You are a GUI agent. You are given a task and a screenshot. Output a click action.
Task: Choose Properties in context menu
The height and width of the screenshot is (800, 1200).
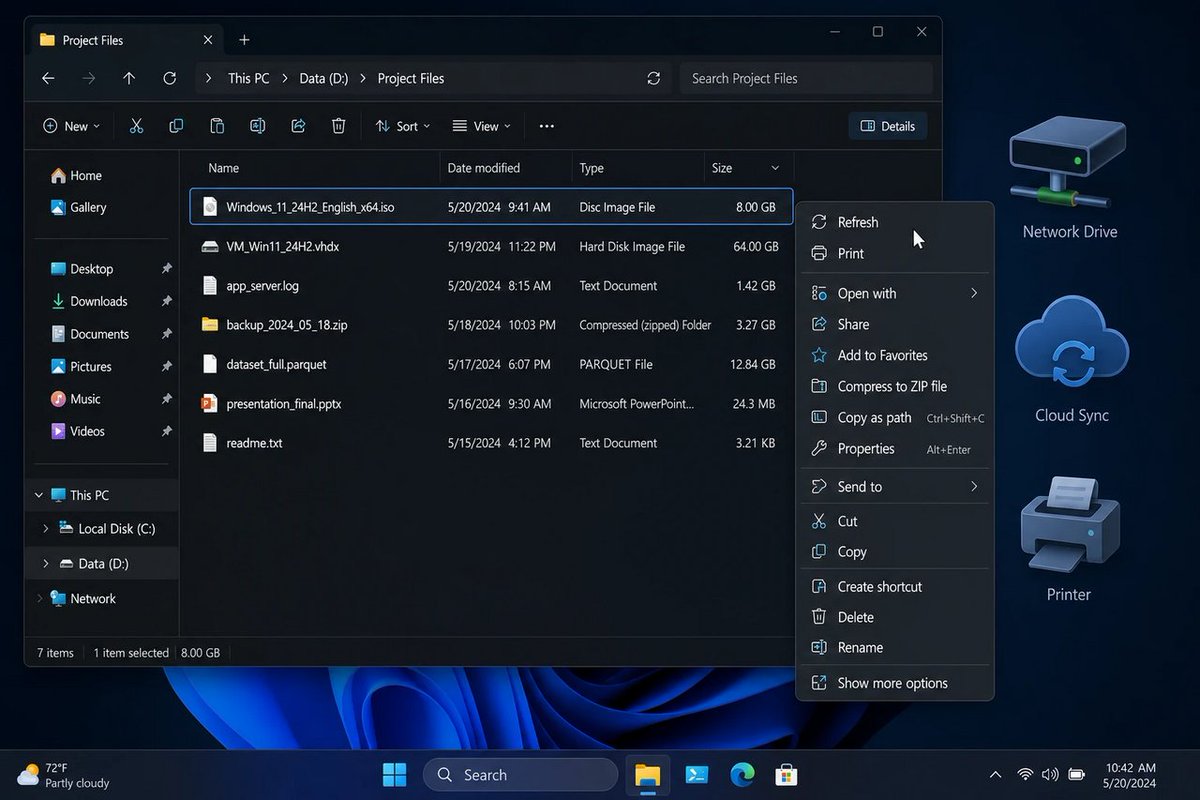click(895, 449)
